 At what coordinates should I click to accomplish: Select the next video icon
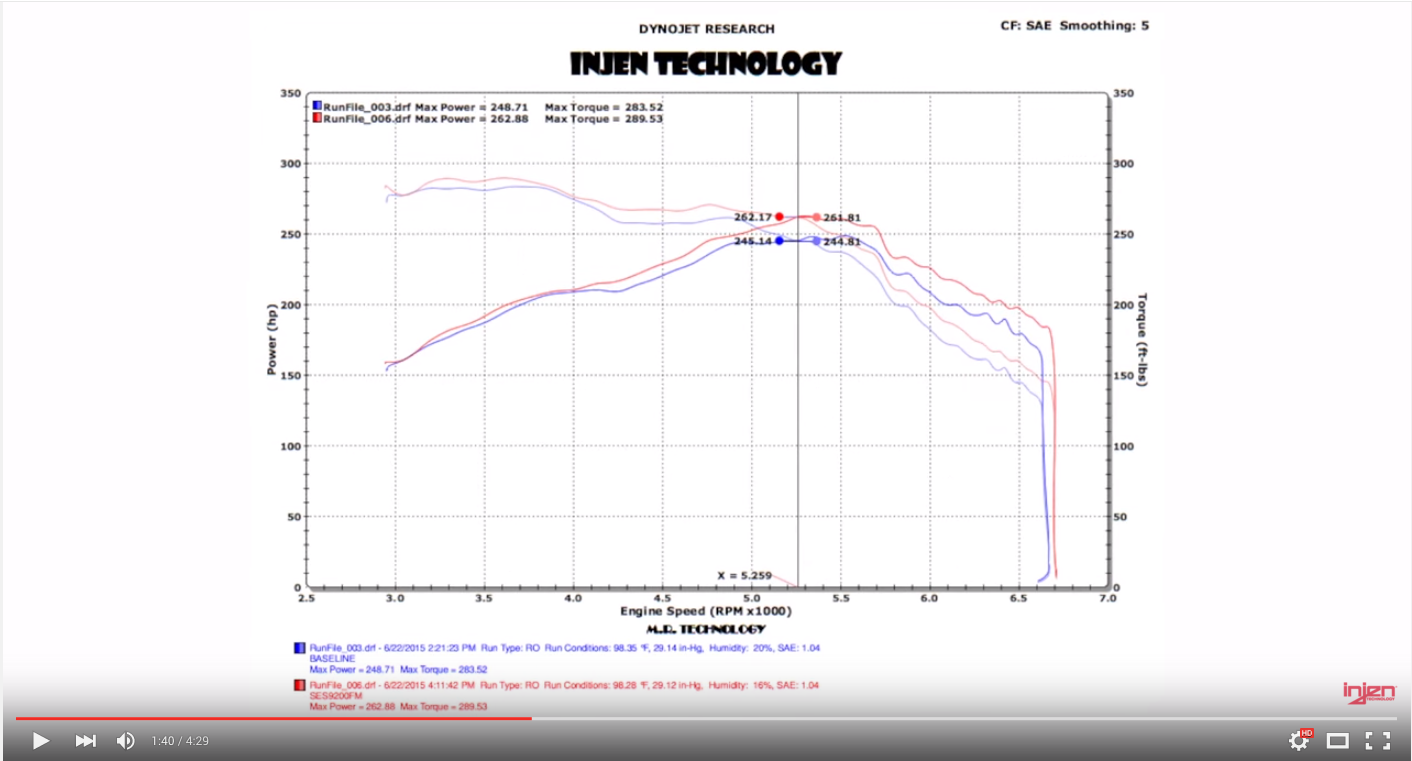point(85,740)
